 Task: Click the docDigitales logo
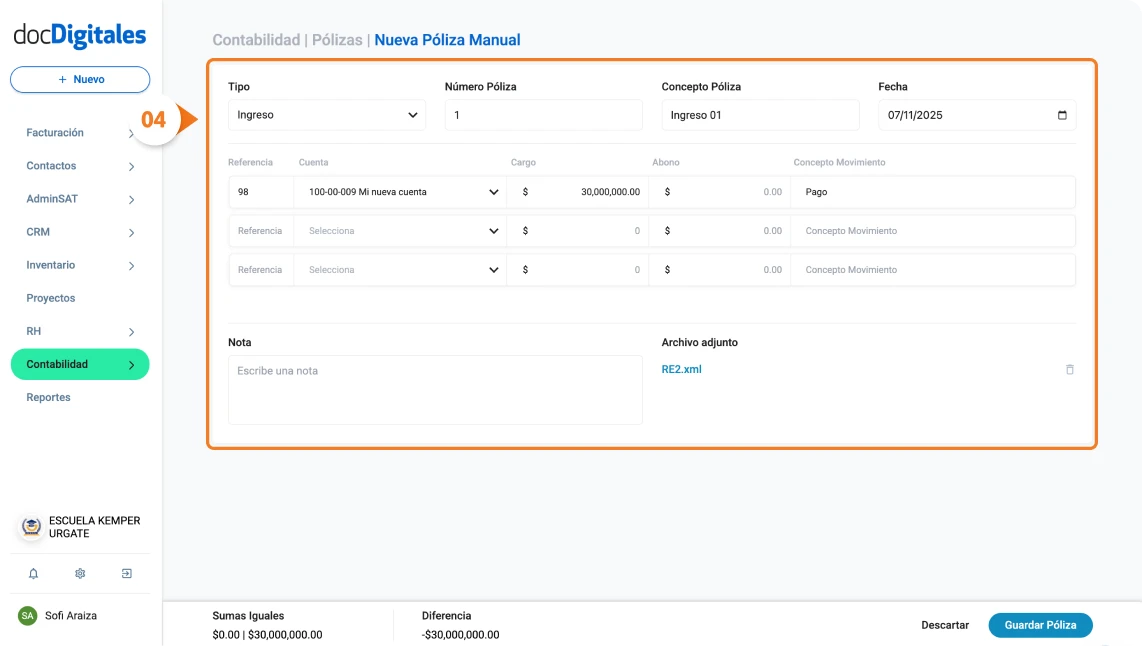(x=79, y=34)
